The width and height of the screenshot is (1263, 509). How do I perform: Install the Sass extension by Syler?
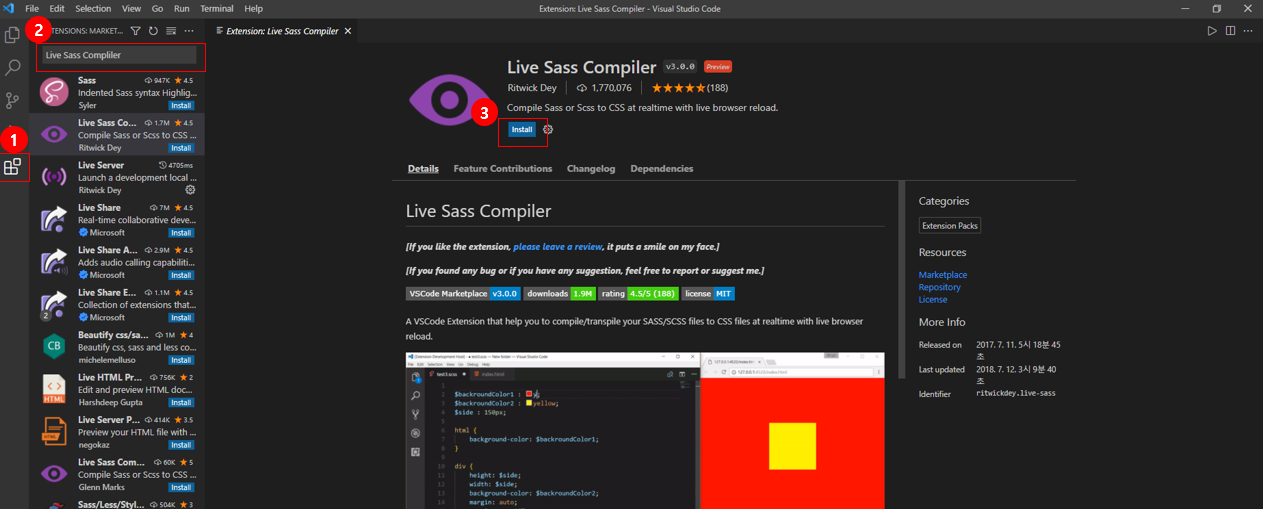181,105
